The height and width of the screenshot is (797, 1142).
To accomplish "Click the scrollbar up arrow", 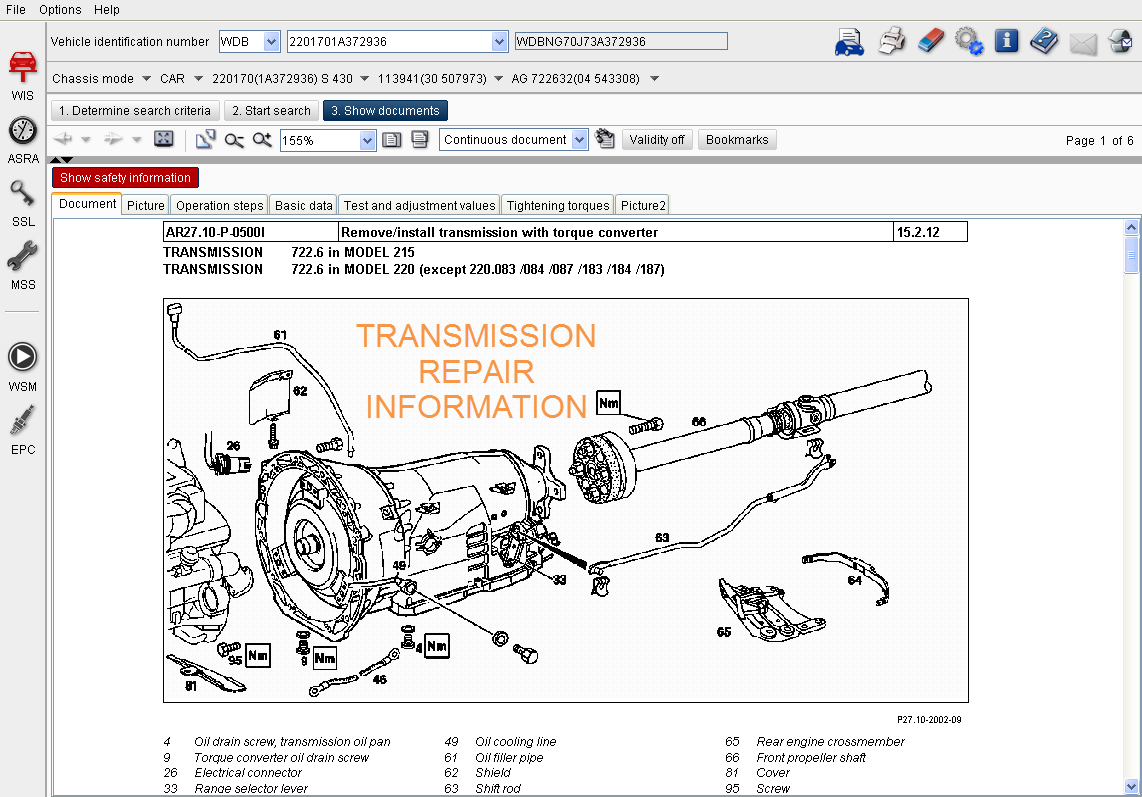I will click(1131, 227).
